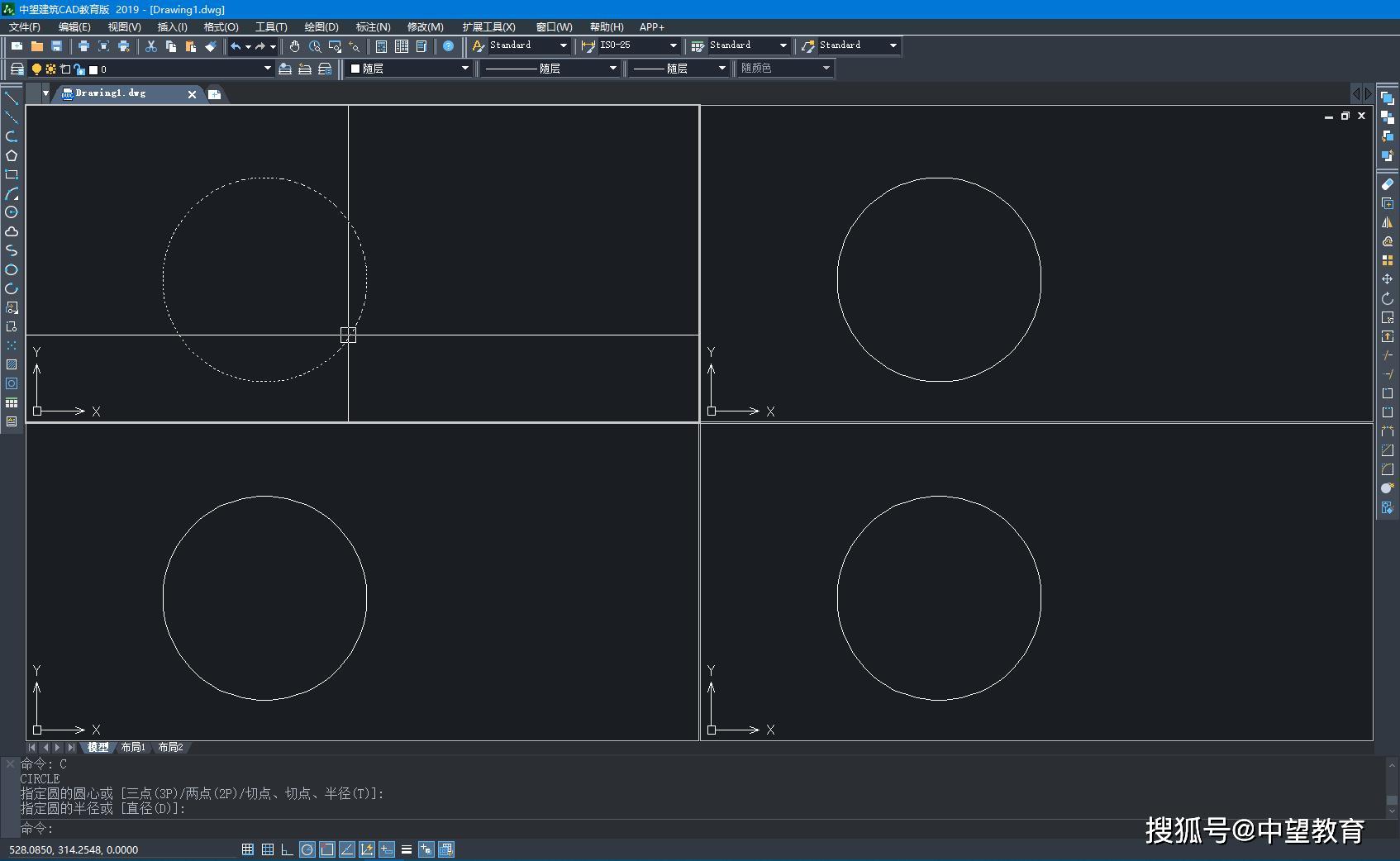
Task: Switch to the 布局2 layout tab
Action: 170,747
